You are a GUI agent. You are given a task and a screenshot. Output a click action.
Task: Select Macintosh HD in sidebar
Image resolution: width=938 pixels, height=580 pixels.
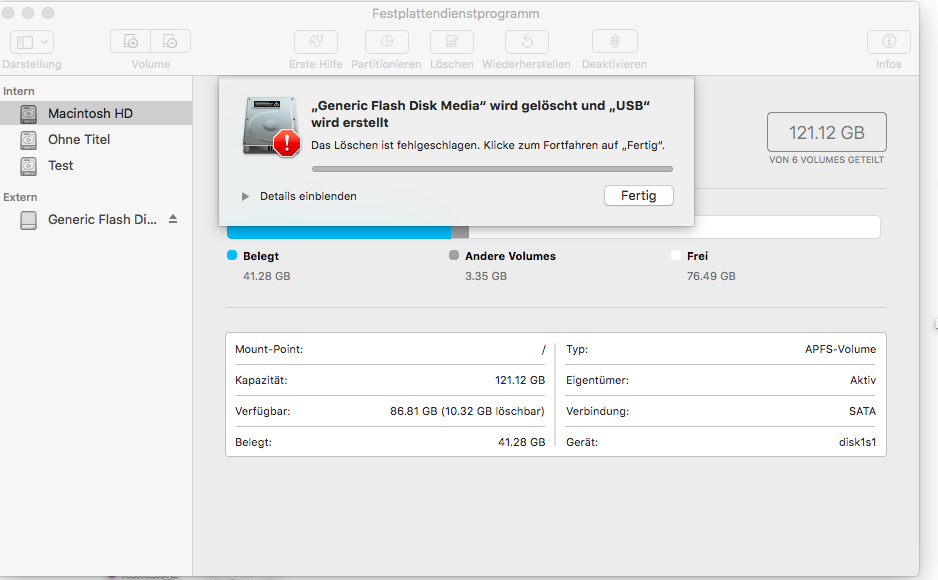pos(96,113)
